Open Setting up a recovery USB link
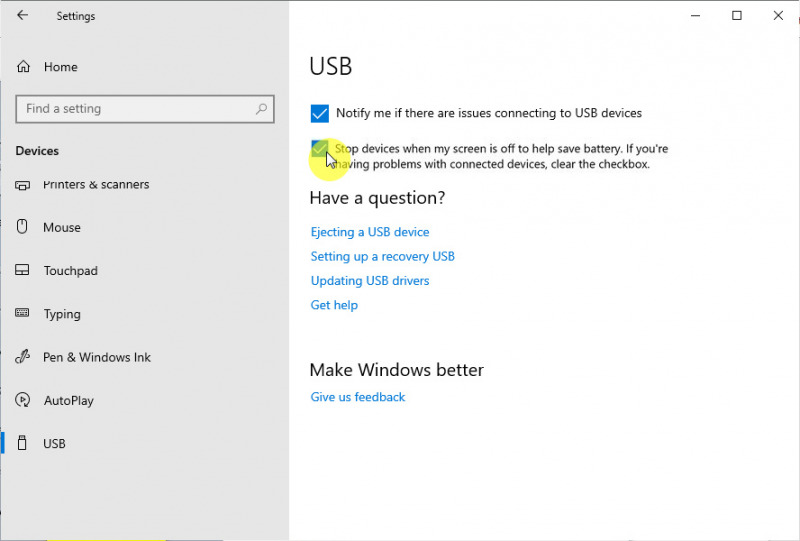This screenshot has width=800, height=541. (383, 256)
